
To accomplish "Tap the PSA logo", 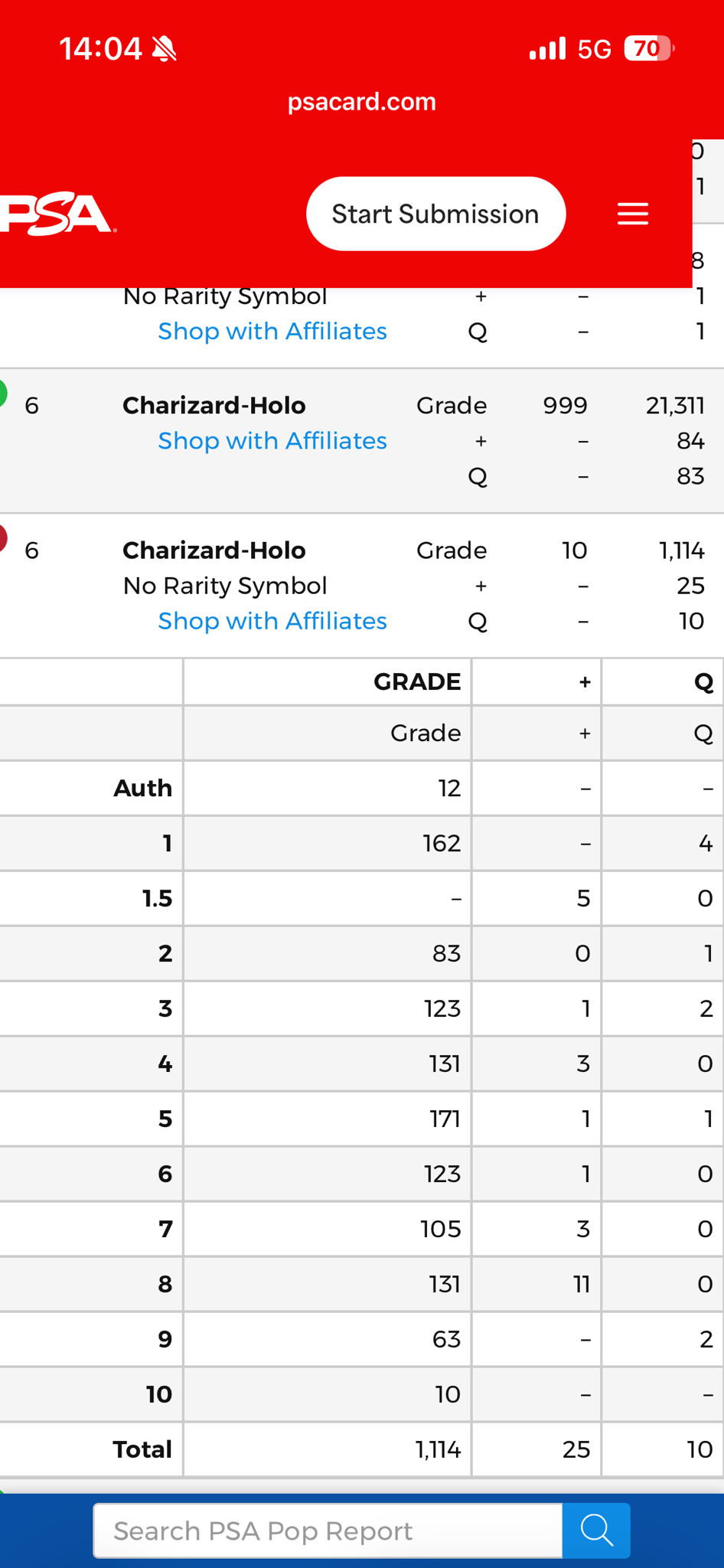I will pyautogui.click(x=57, y=214).
